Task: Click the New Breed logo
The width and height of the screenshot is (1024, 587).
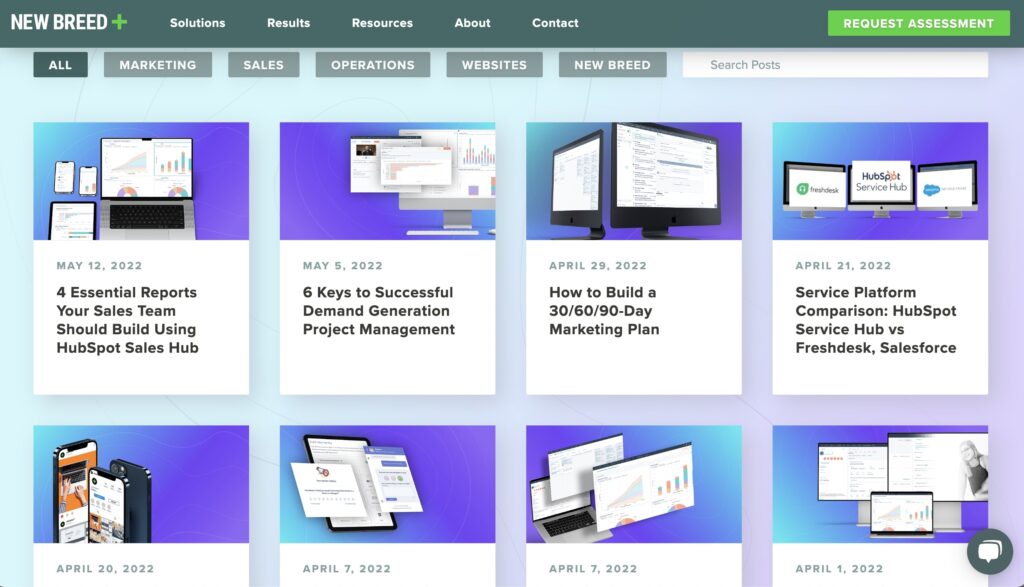Action: (69, 22)
